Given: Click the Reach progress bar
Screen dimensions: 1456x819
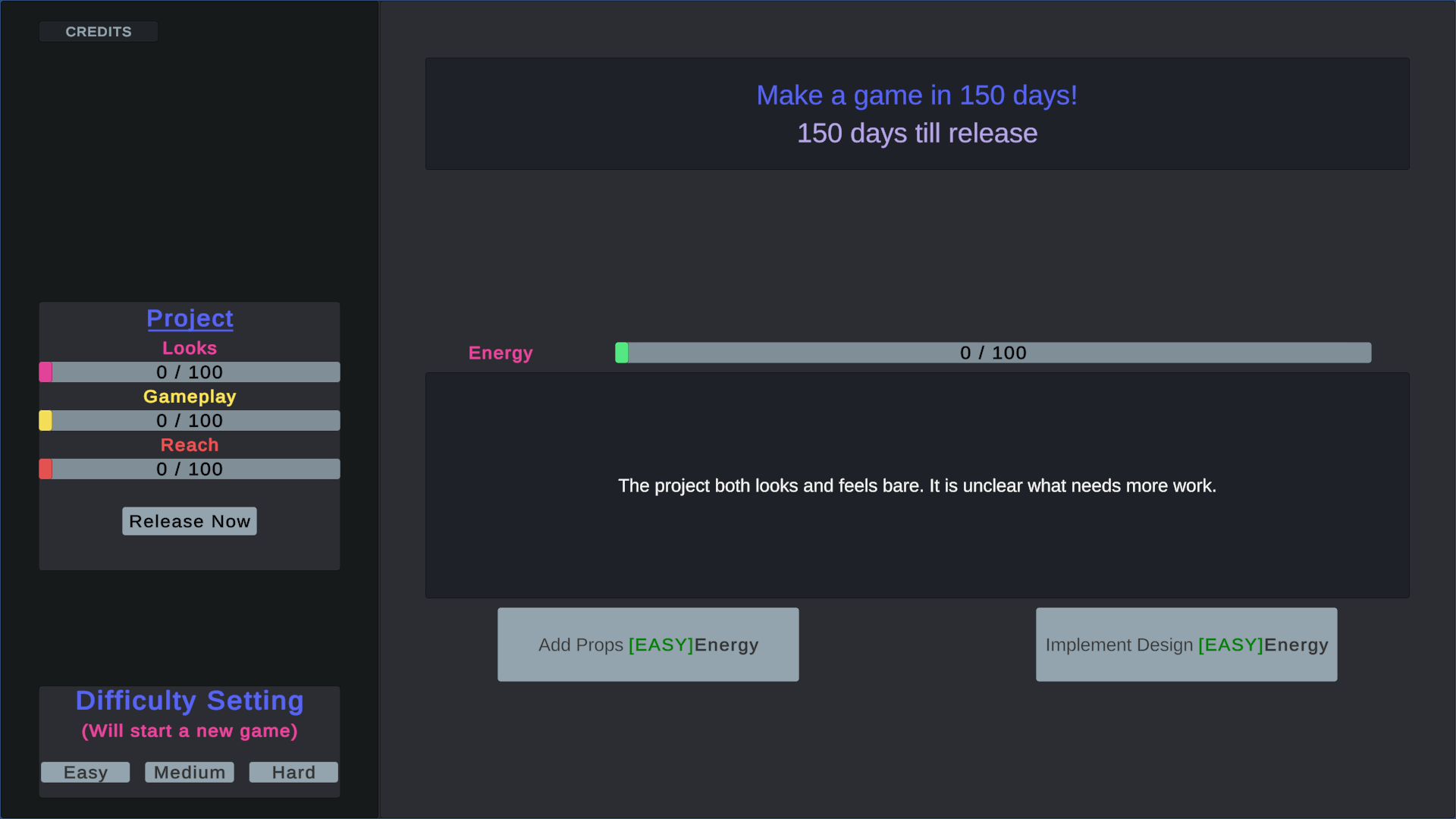Looking at the screenshot, I should [189, 469].
